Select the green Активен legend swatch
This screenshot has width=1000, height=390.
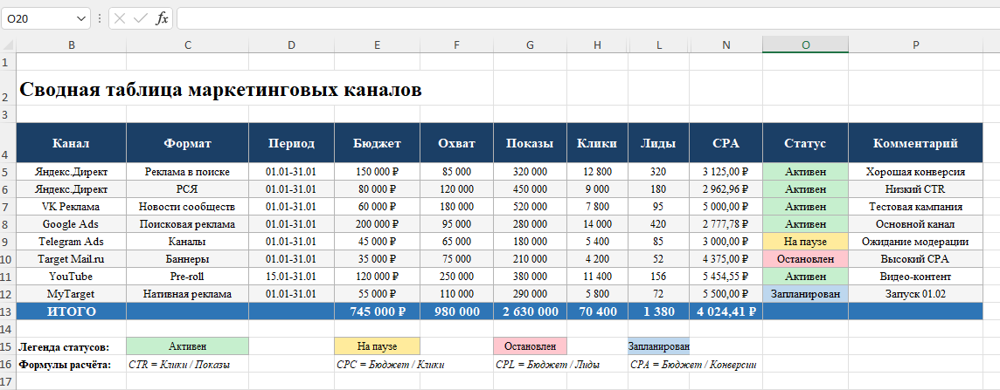[x=188, y=346]
